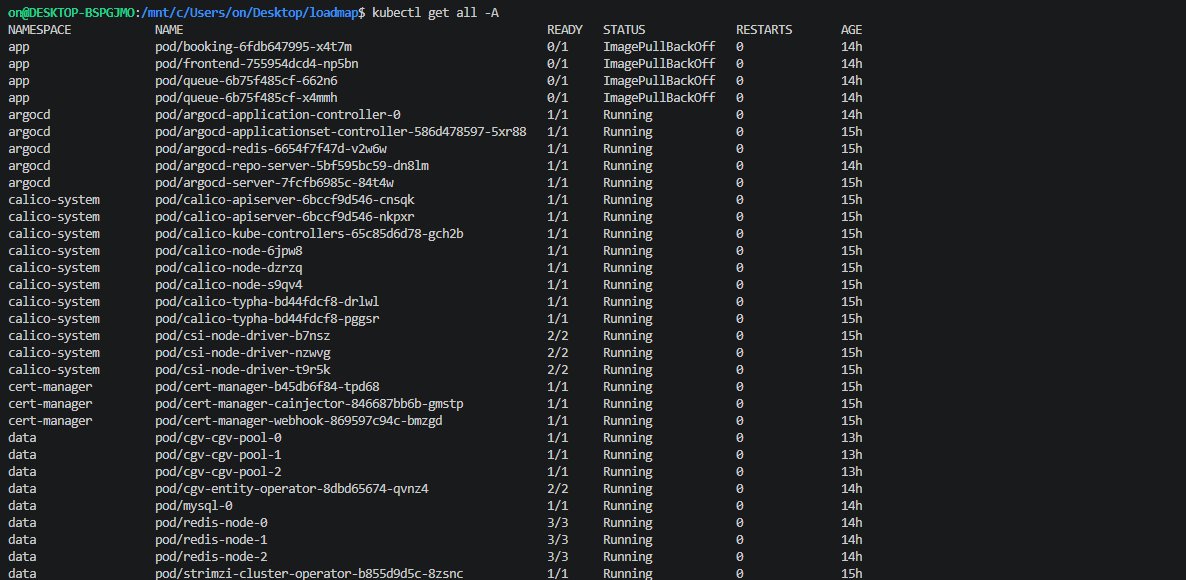Click calico-system namespace of calico-node-6jpw8
The width and height of the screenshot is (1186, 580).
coord(54,250)
